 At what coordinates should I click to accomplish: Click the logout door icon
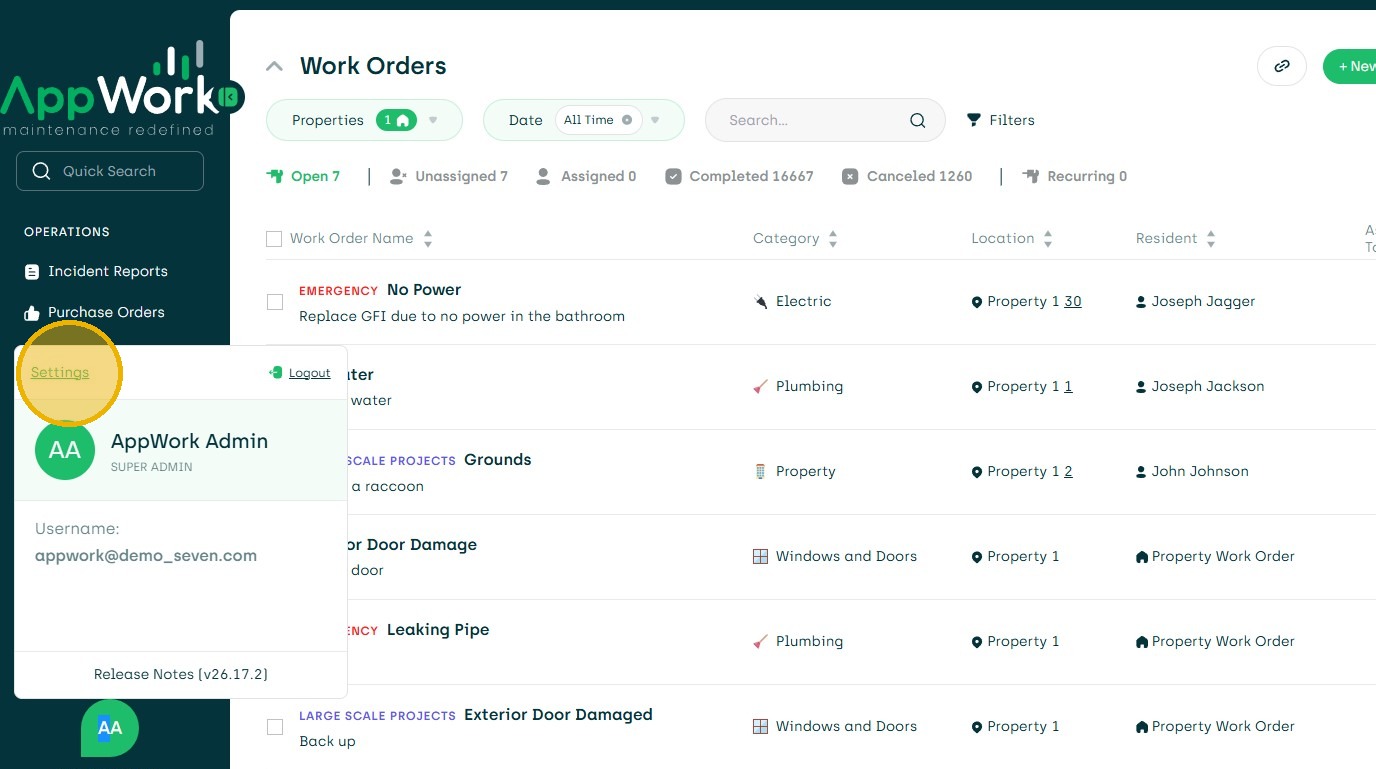276,373
